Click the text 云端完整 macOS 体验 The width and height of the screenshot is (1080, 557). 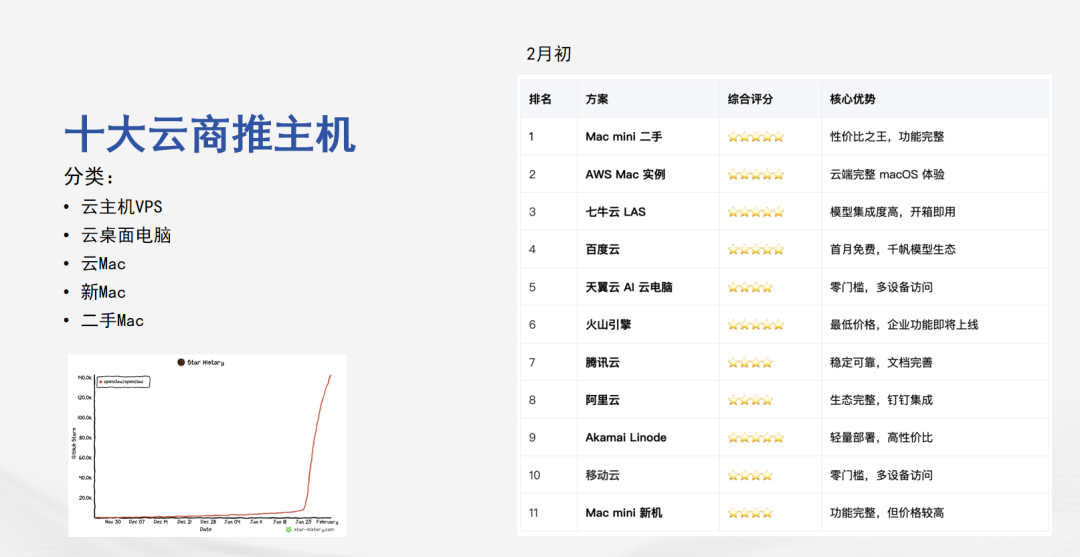point(887,174)
